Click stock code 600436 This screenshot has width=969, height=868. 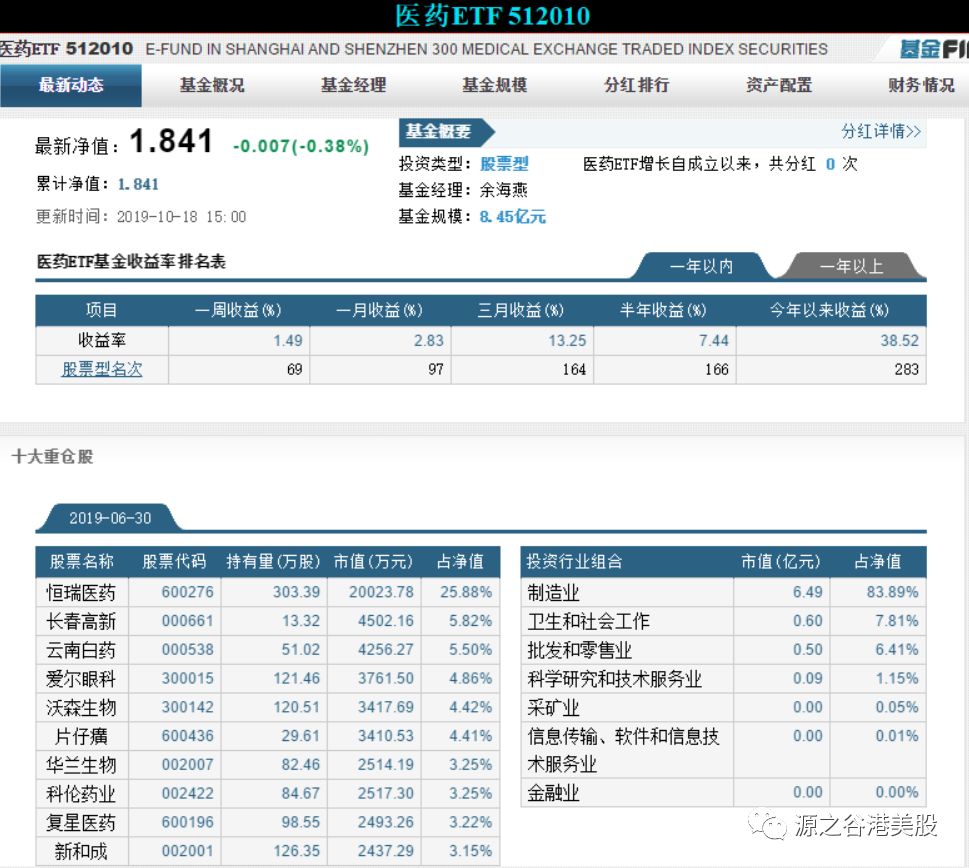(187, 736)
